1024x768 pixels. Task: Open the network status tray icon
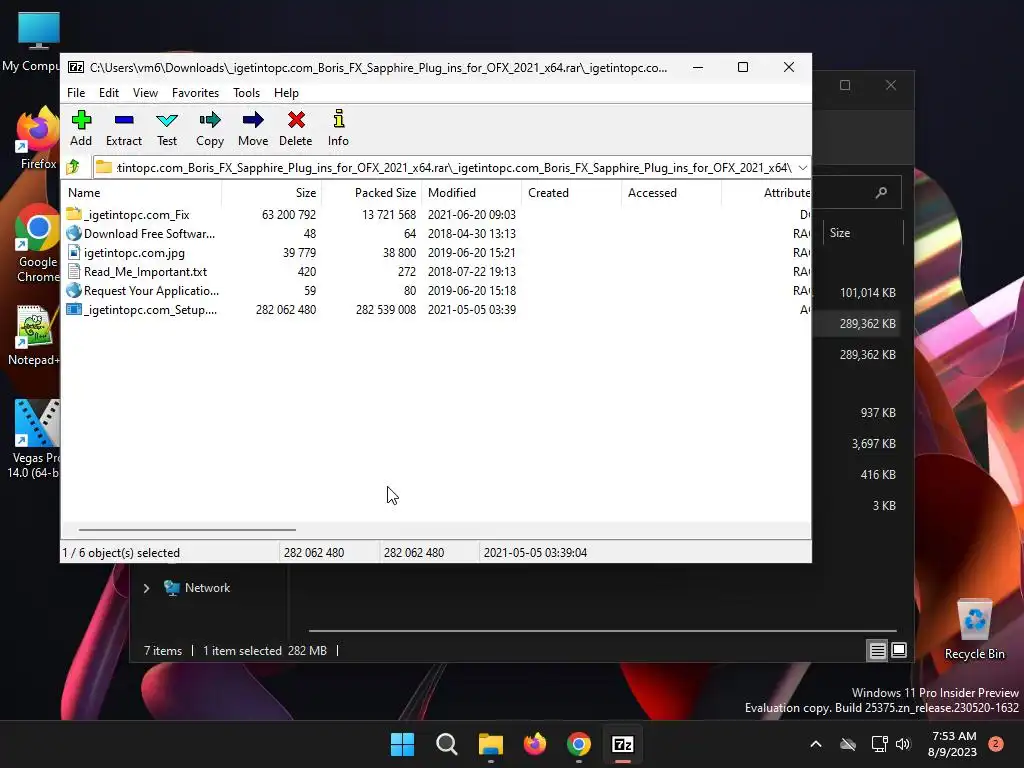tap(879, 744)
